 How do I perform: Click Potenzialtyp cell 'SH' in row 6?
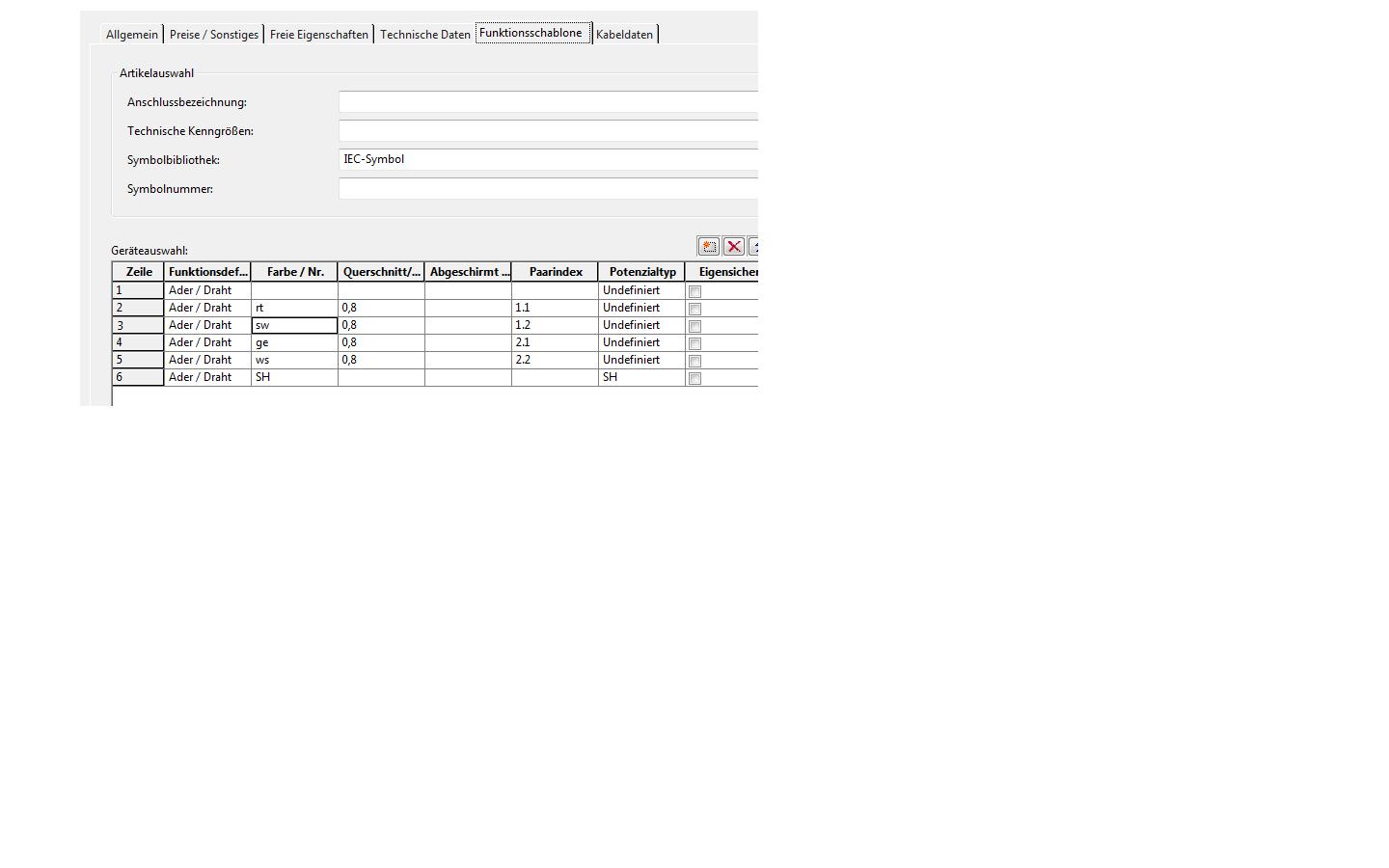[641, 377]
